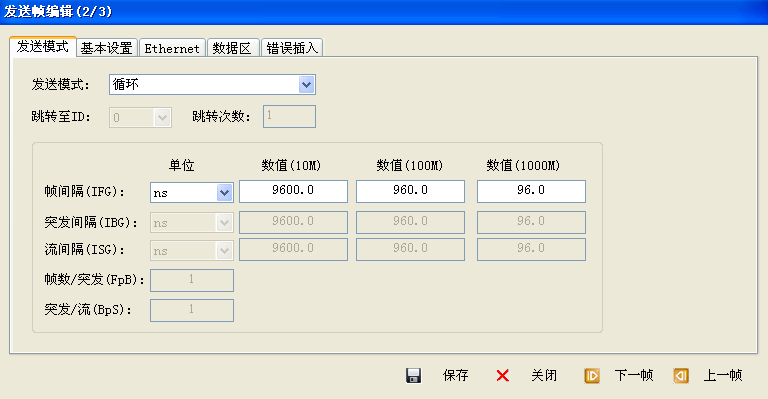The image size is (768, 399).
Task: Switch to the 发送模式 tab
Action: pos(43,47)
